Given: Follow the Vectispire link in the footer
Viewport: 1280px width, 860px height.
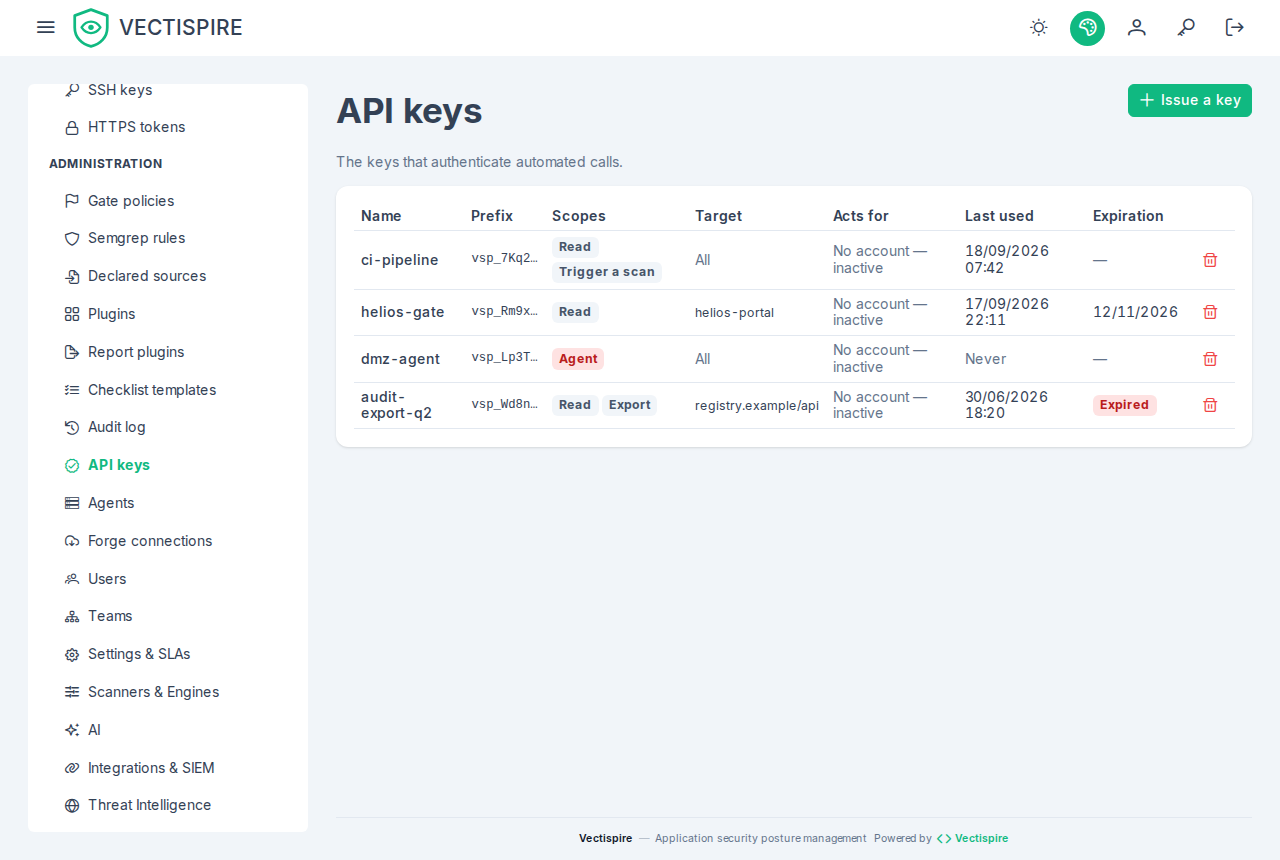Looking at the screenshot, I should click(x=972, y=838).
